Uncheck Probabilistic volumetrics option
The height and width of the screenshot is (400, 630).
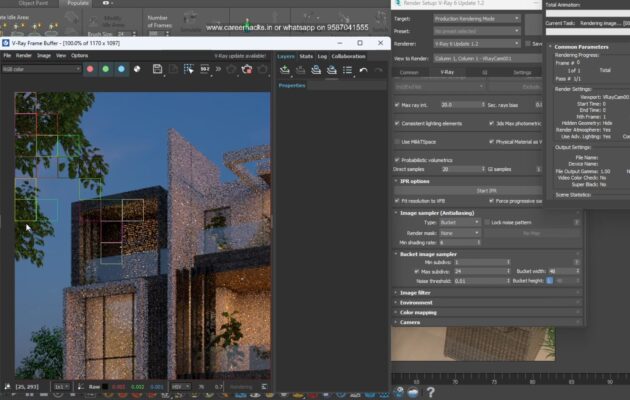point(397,159)
